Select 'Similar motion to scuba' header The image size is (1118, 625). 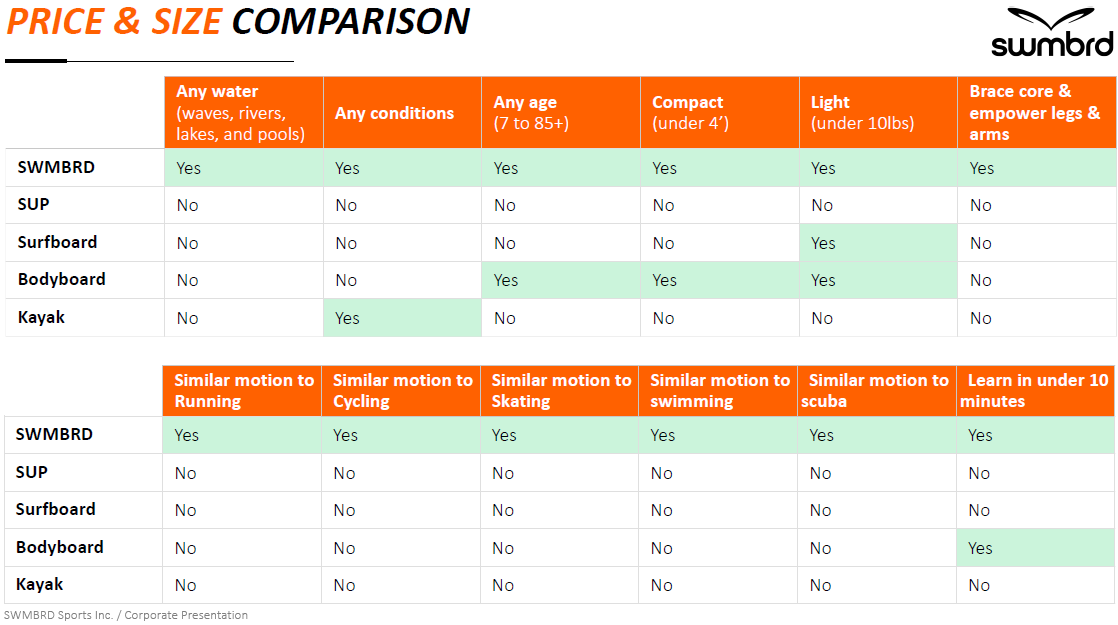(x=877, y=391)
